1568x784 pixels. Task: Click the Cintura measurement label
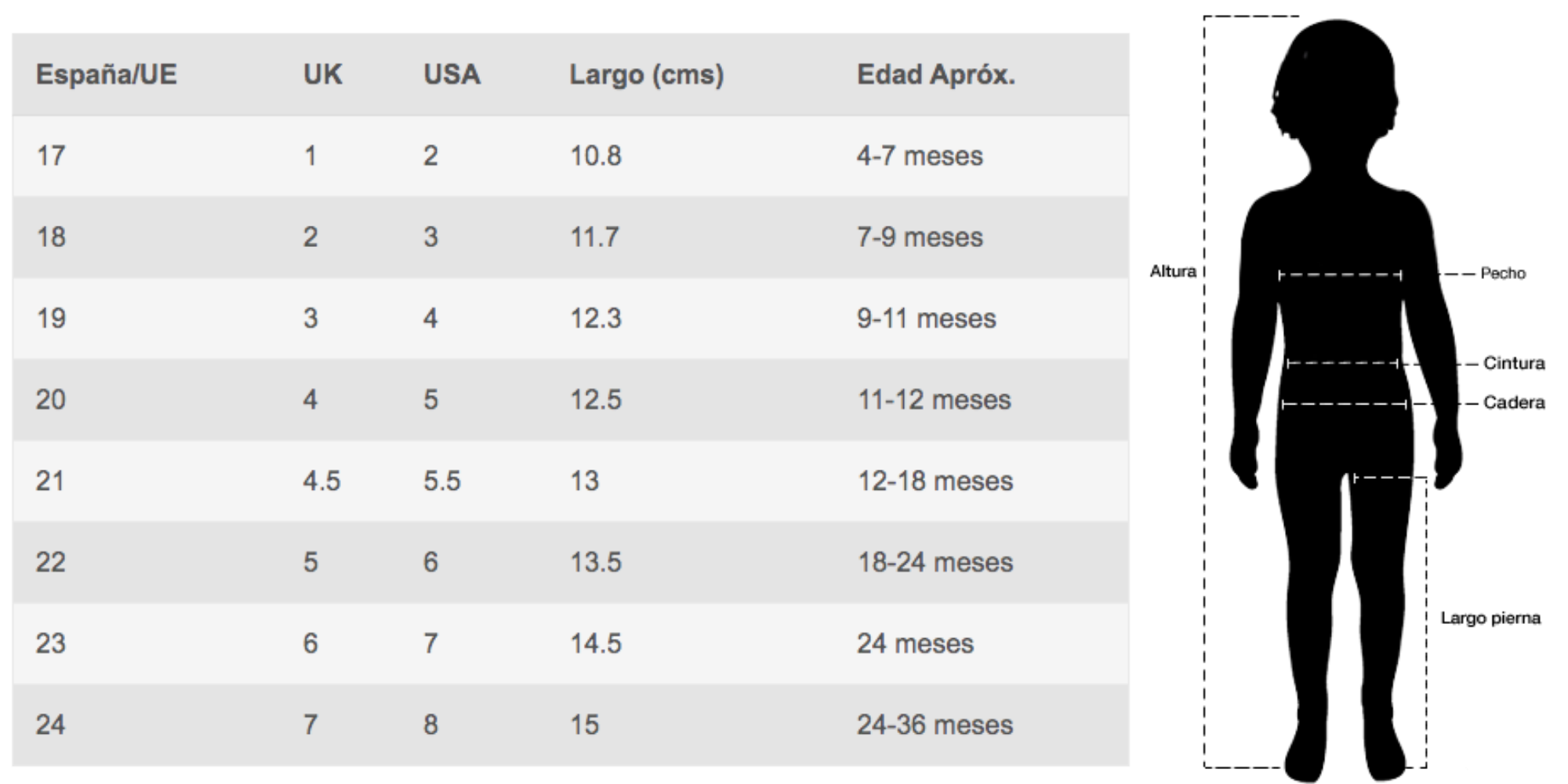click(x=1514, y=363)
